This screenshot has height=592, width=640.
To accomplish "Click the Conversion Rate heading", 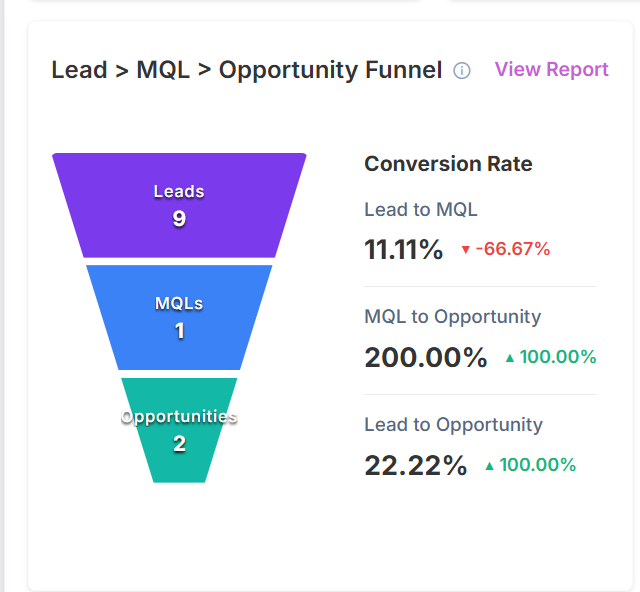I will pyautogui.click(x=448, y=164).
